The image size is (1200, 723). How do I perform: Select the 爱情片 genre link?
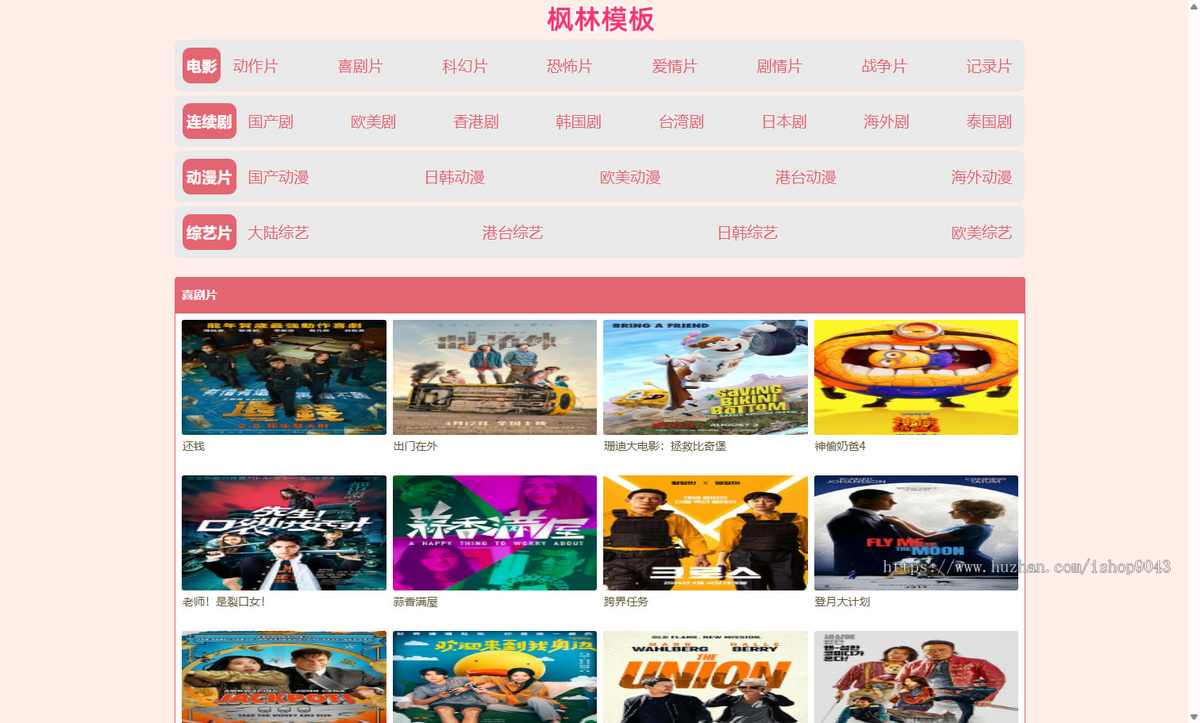pos(674,66)
